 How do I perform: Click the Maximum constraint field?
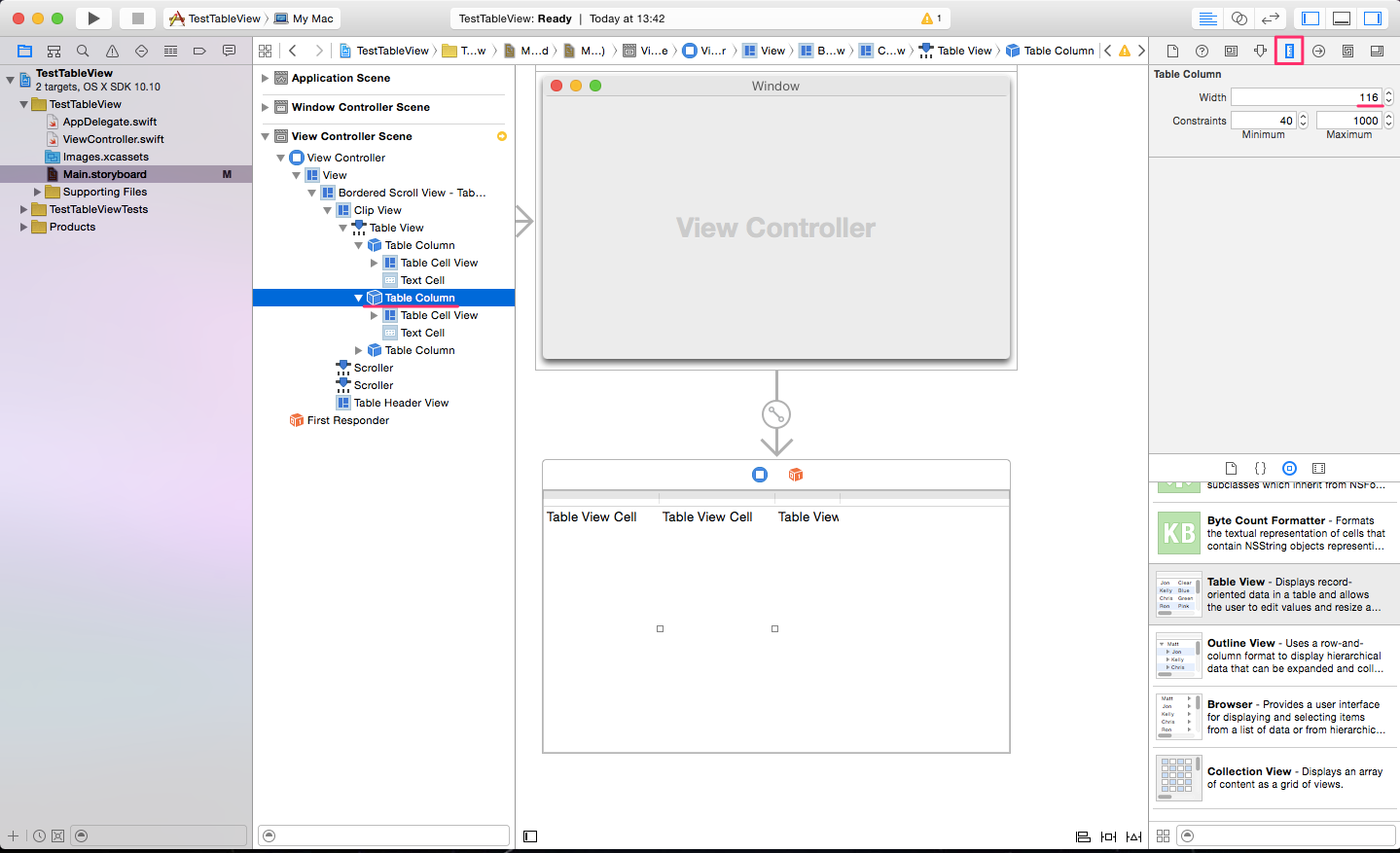[1349, 121]
